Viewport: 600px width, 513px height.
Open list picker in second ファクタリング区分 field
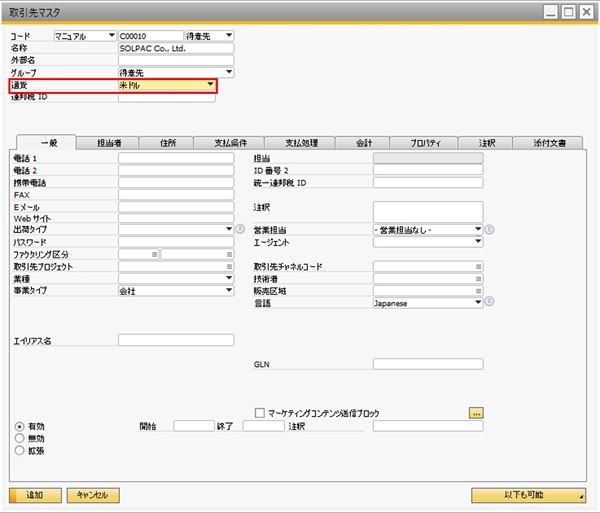click(229, 254)
